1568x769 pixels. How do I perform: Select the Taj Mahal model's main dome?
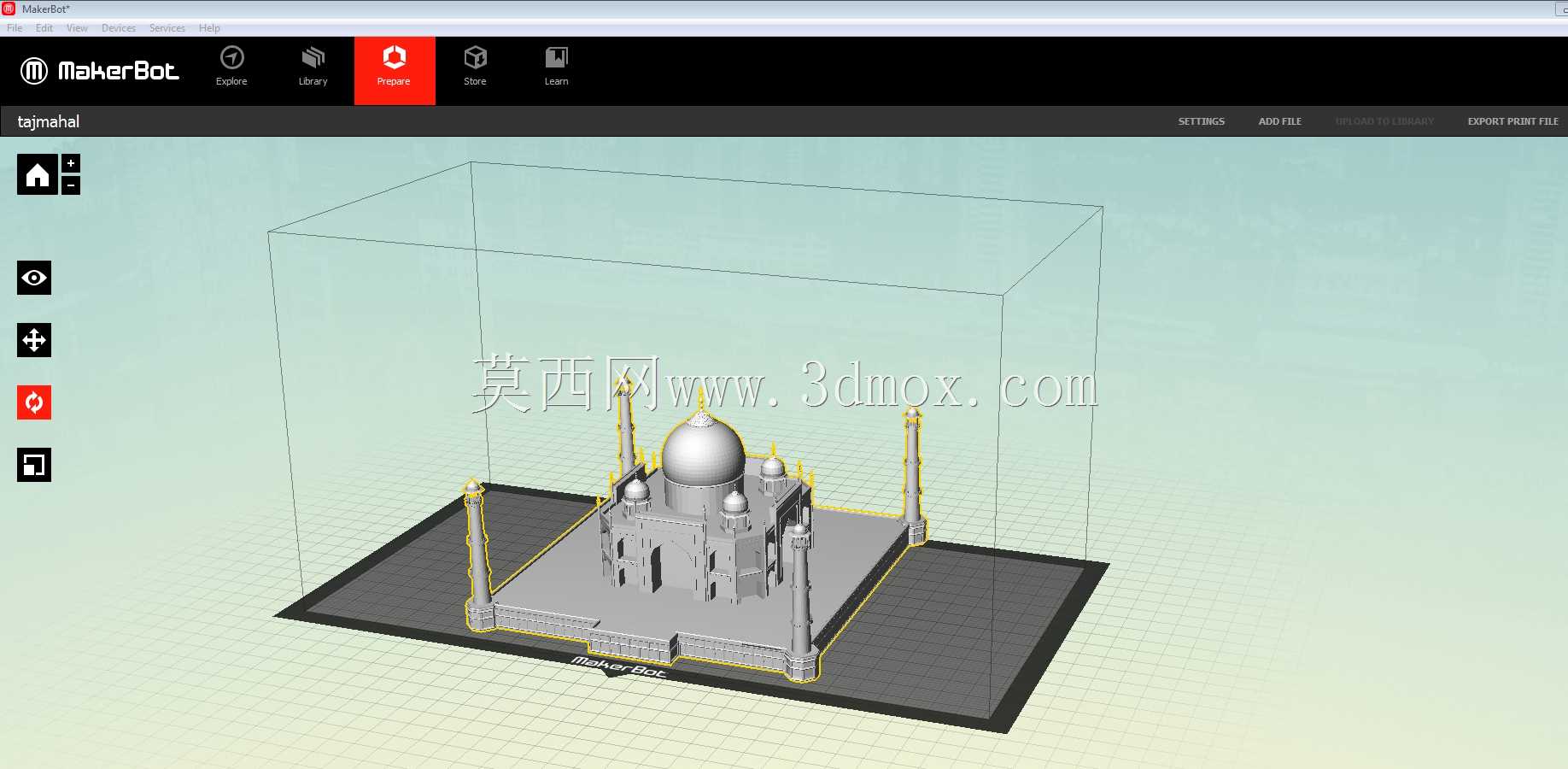pos(703,453)
